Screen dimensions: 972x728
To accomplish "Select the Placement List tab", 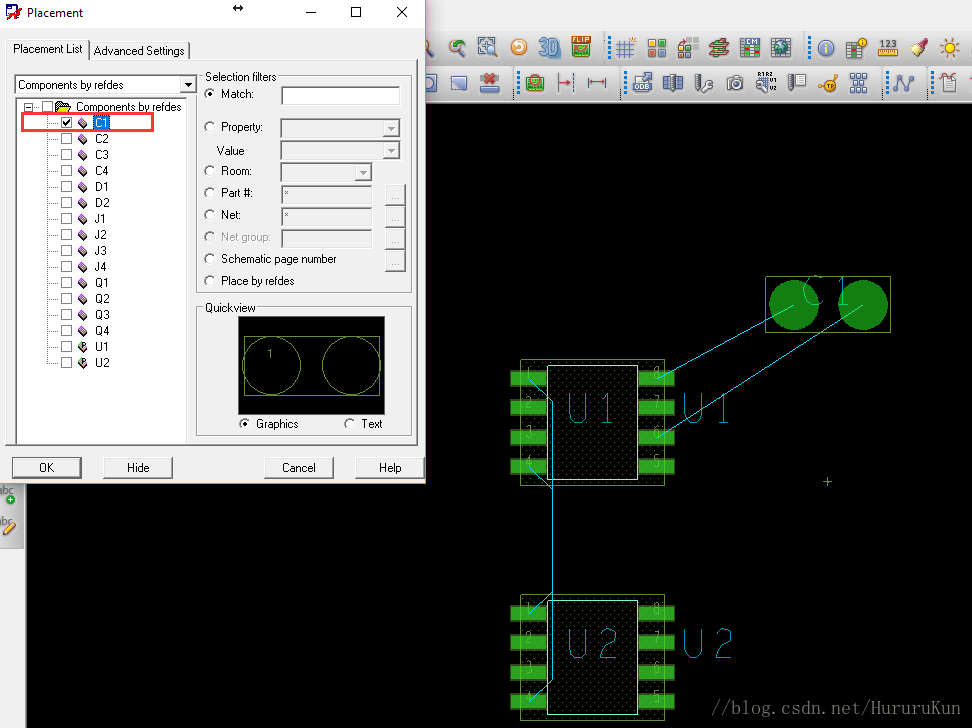I will 47,49.
